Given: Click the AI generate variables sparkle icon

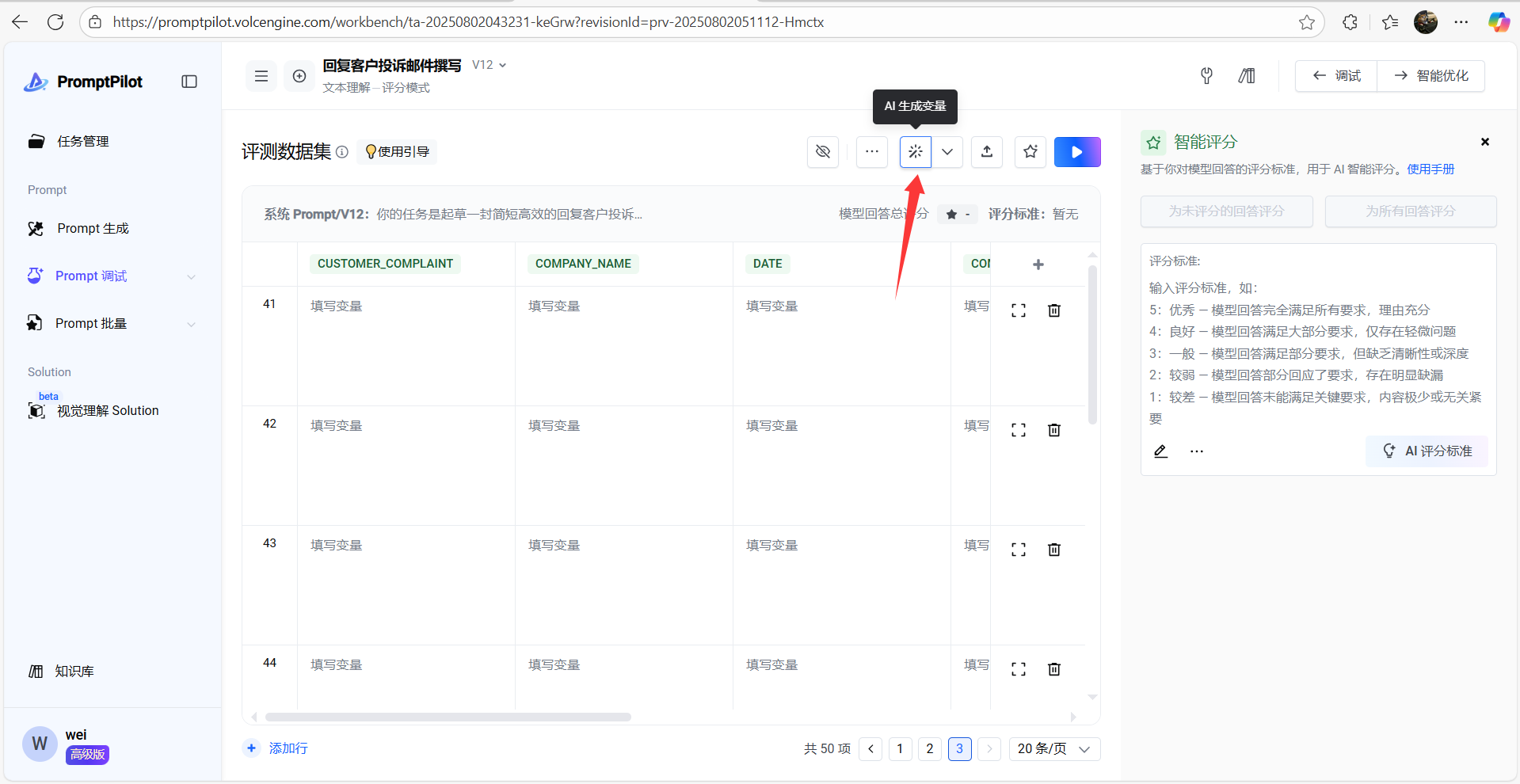Looking at the screenshot, I should point(915,152).
